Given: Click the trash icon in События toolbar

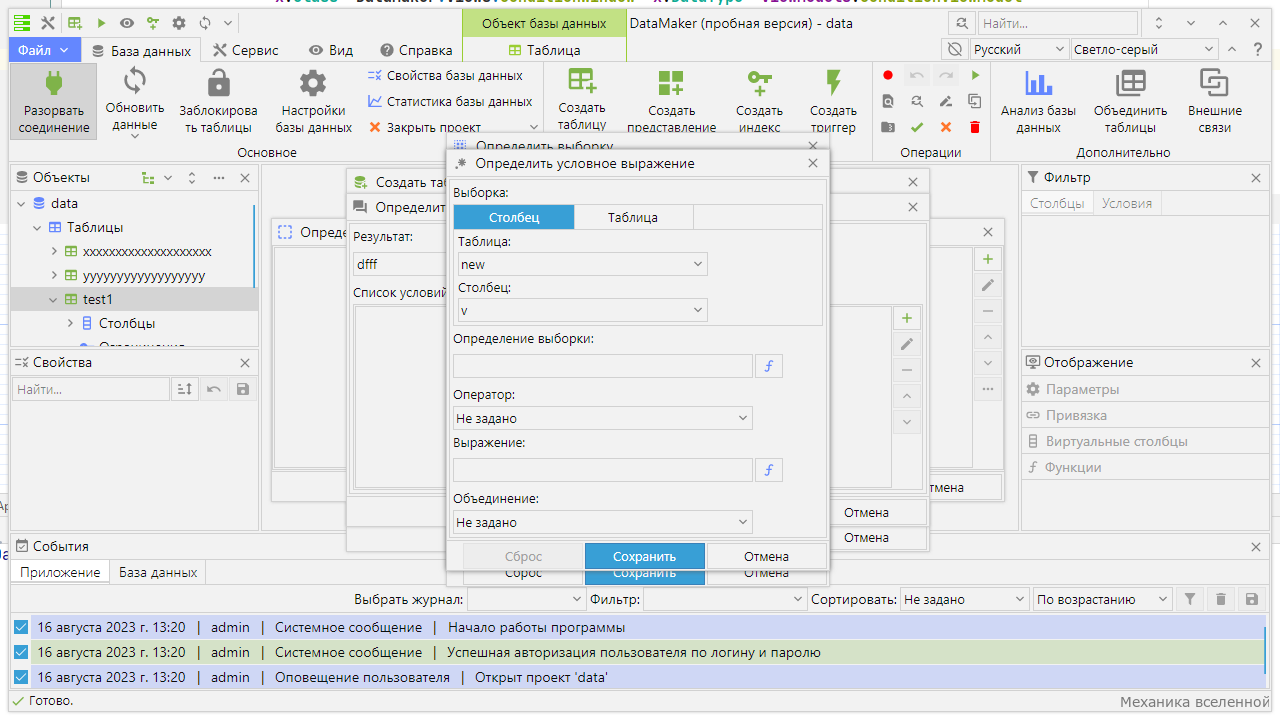Looking at the screenshot, I should click(1221, 599).
